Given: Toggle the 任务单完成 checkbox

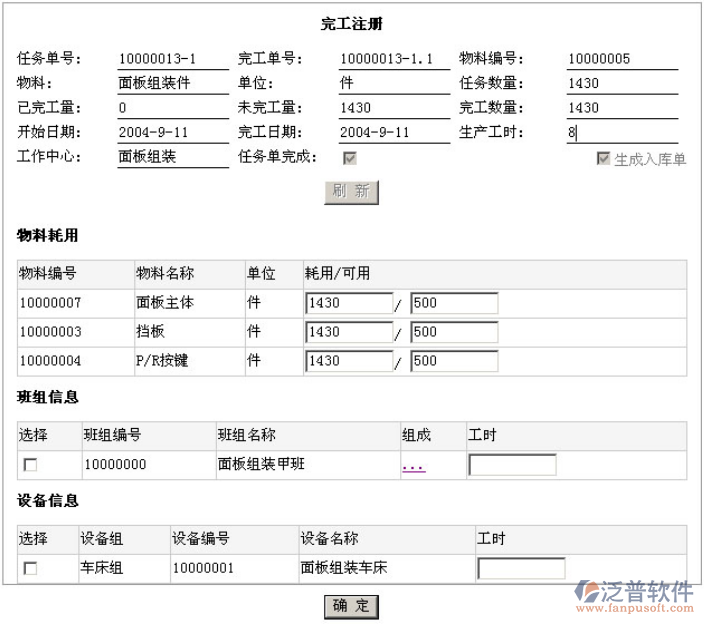Looking at the screenshot, I should point(349,158).
